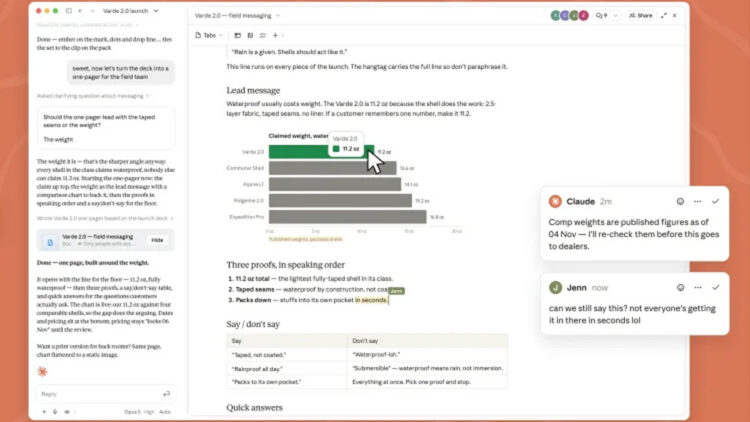Open the comments icon showing 9
Viewport: 750px width, 422px height.
(x=601, y=15)
